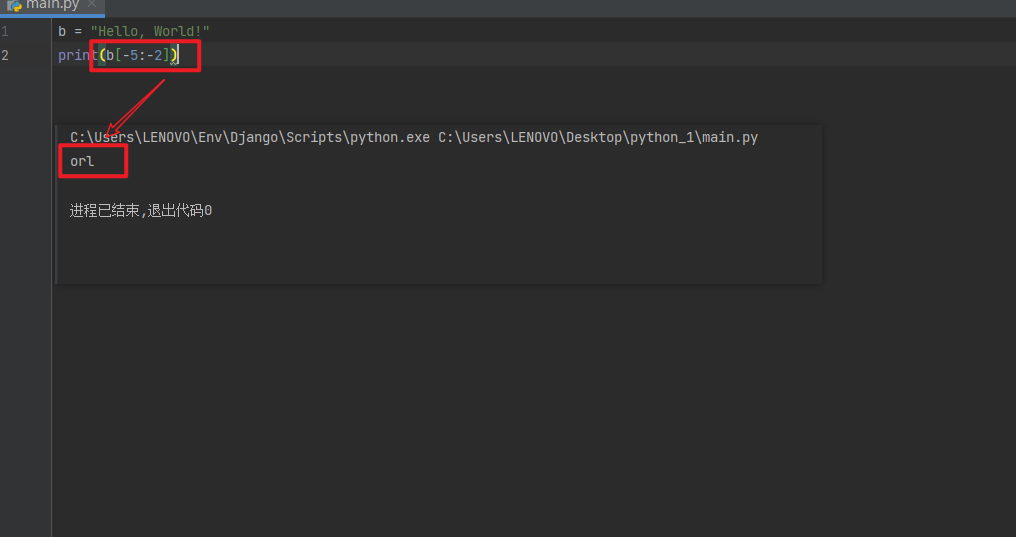1016x537 pixels.
Task: Place cursor on variable b in line 1
Action: tap(62, 31)
